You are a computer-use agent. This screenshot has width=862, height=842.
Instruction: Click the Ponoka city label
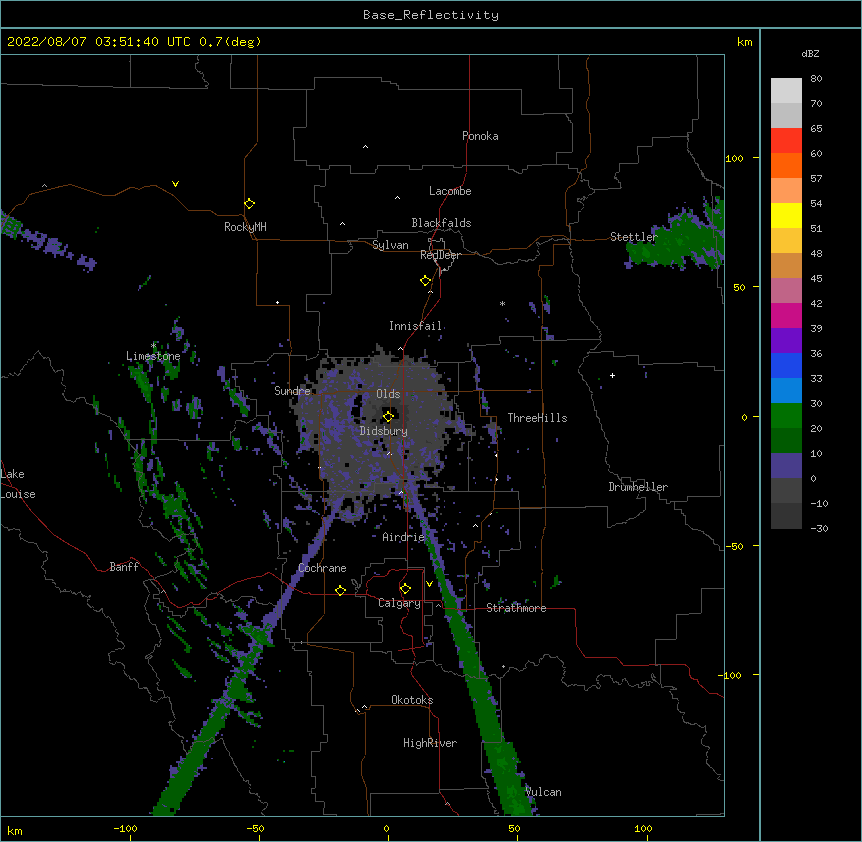point(480,136)
